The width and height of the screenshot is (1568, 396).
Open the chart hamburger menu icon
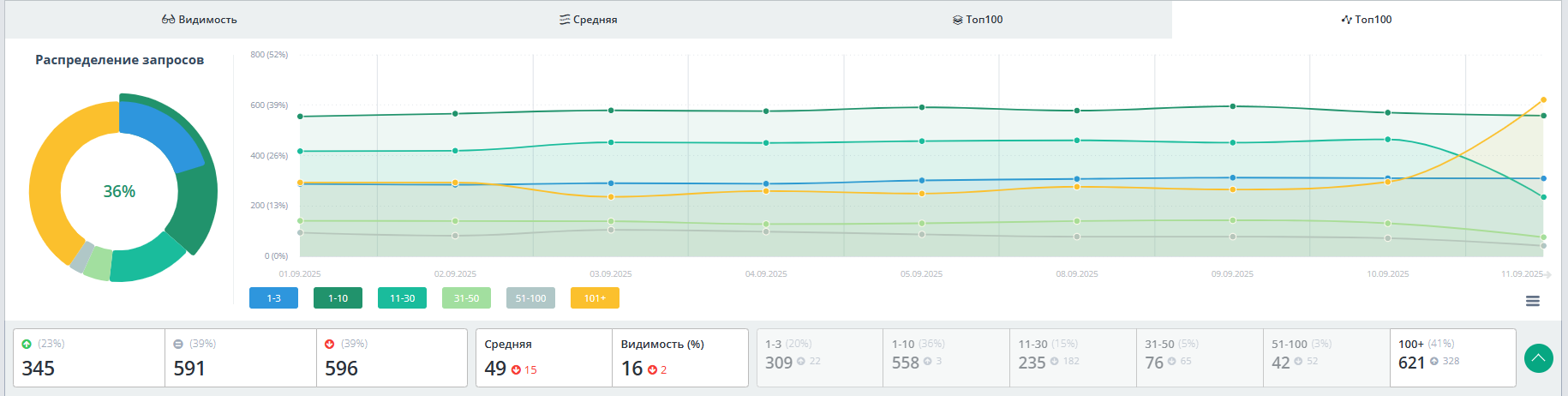[1533, 301]
